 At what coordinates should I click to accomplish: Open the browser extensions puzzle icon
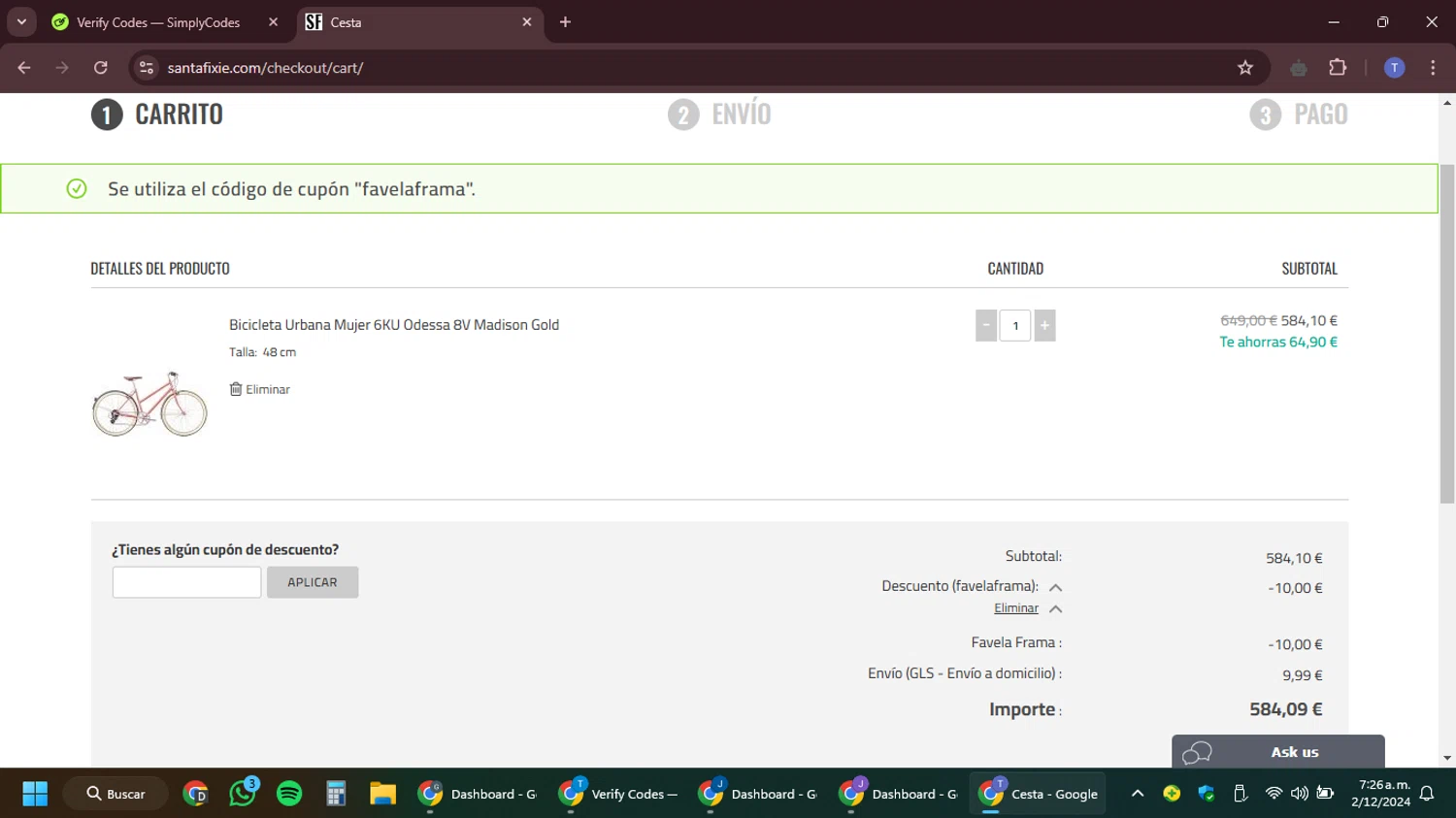click(1338, 68)
